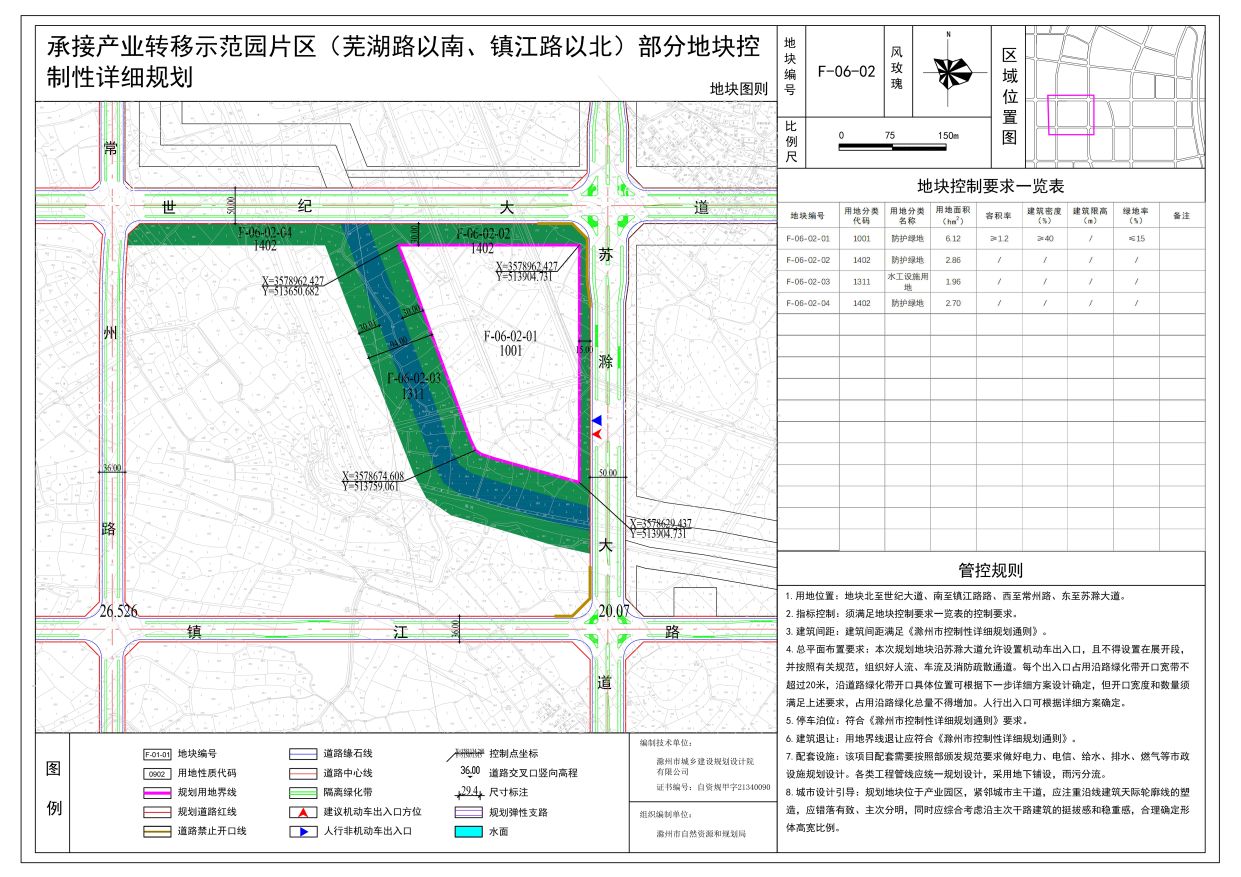Image resolution: width=1241 pixels, height=877 pixels.
Task: Click the magenta 规划用地界线 legend symbol
Action: pyautogui.click(x=157, y=793)
